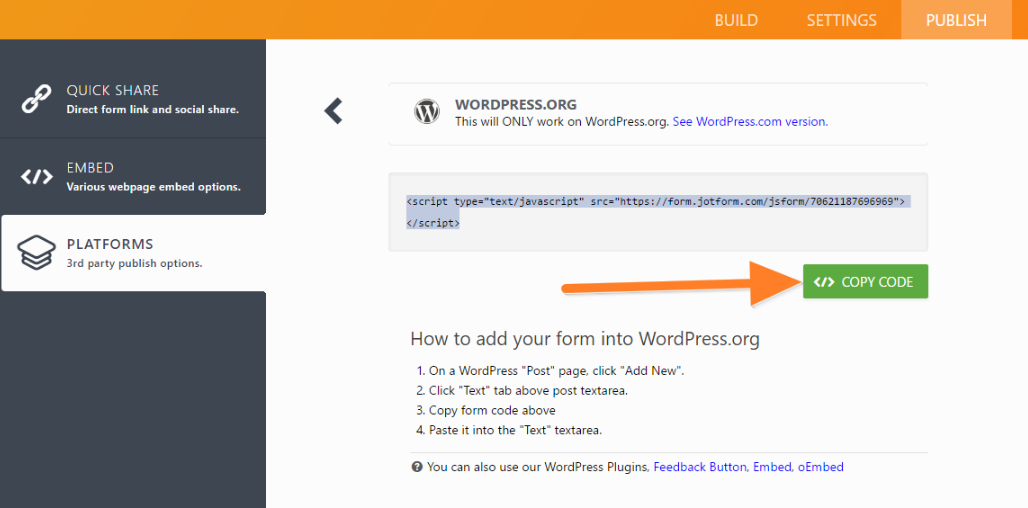This screenshot has height=508, width=1028.
Task: Click the Quick Share chain link icon
Action: [37, 99]
